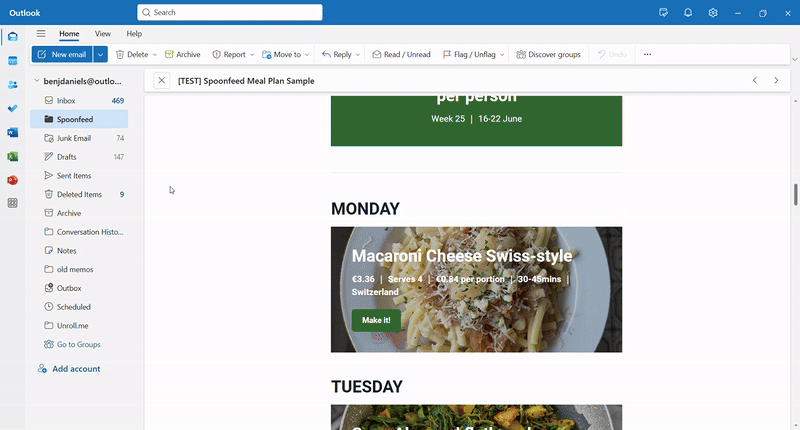This screenshot has width=800, height=430.
Task: Open the People contacts icon
Action: click(13, 85)
